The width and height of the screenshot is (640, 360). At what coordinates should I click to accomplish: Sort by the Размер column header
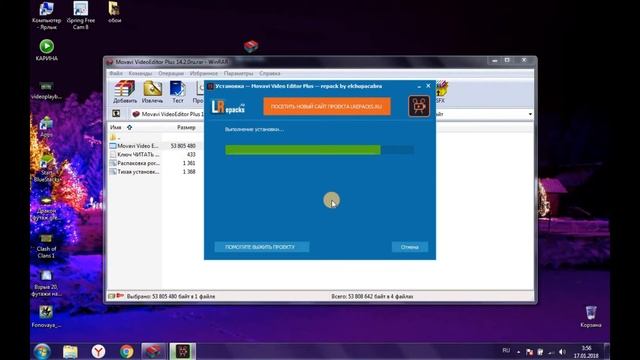[186, 127]
